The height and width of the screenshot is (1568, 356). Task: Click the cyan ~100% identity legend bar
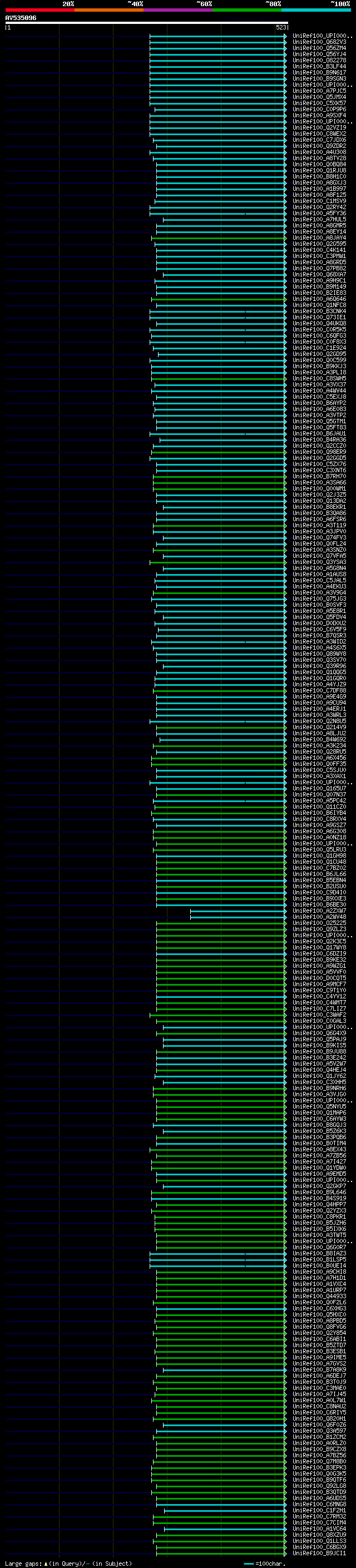(x=316, y=10)
